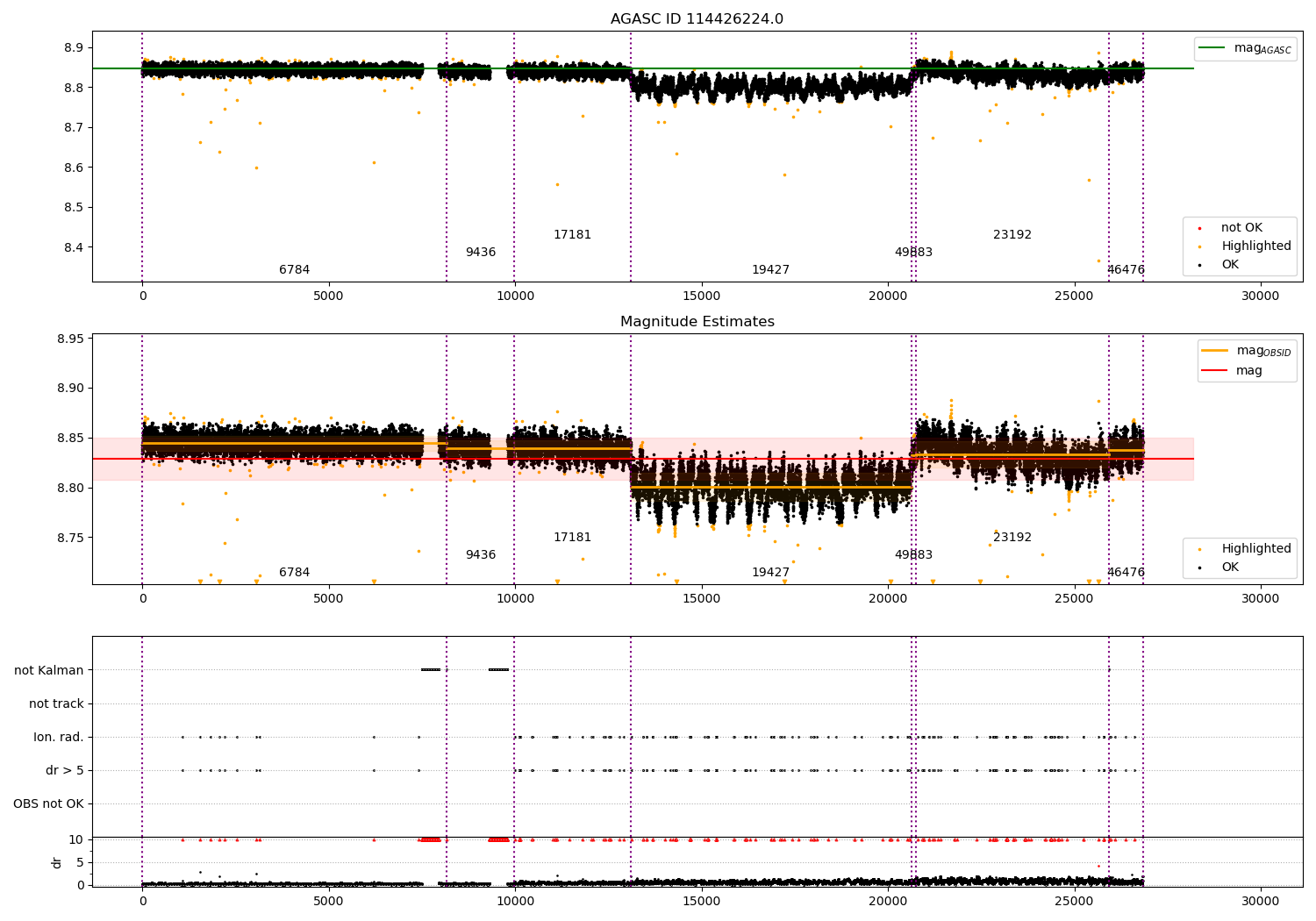Click obsid label 23192 in the top plot
This screenshot has height=921, width=1316.
pyautogui.click(x=1012, y=235)
